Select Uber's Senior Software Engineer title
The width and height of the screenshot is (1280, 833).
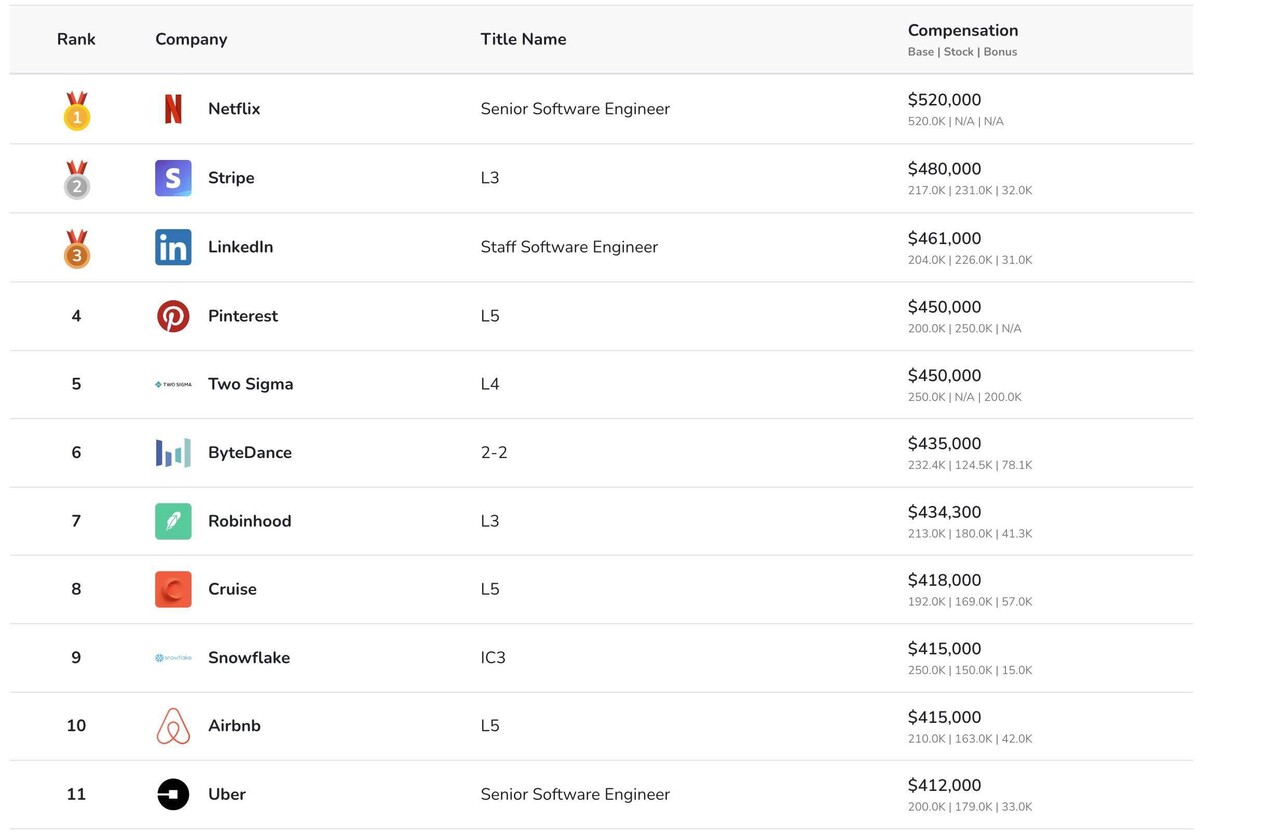[575, 794]
